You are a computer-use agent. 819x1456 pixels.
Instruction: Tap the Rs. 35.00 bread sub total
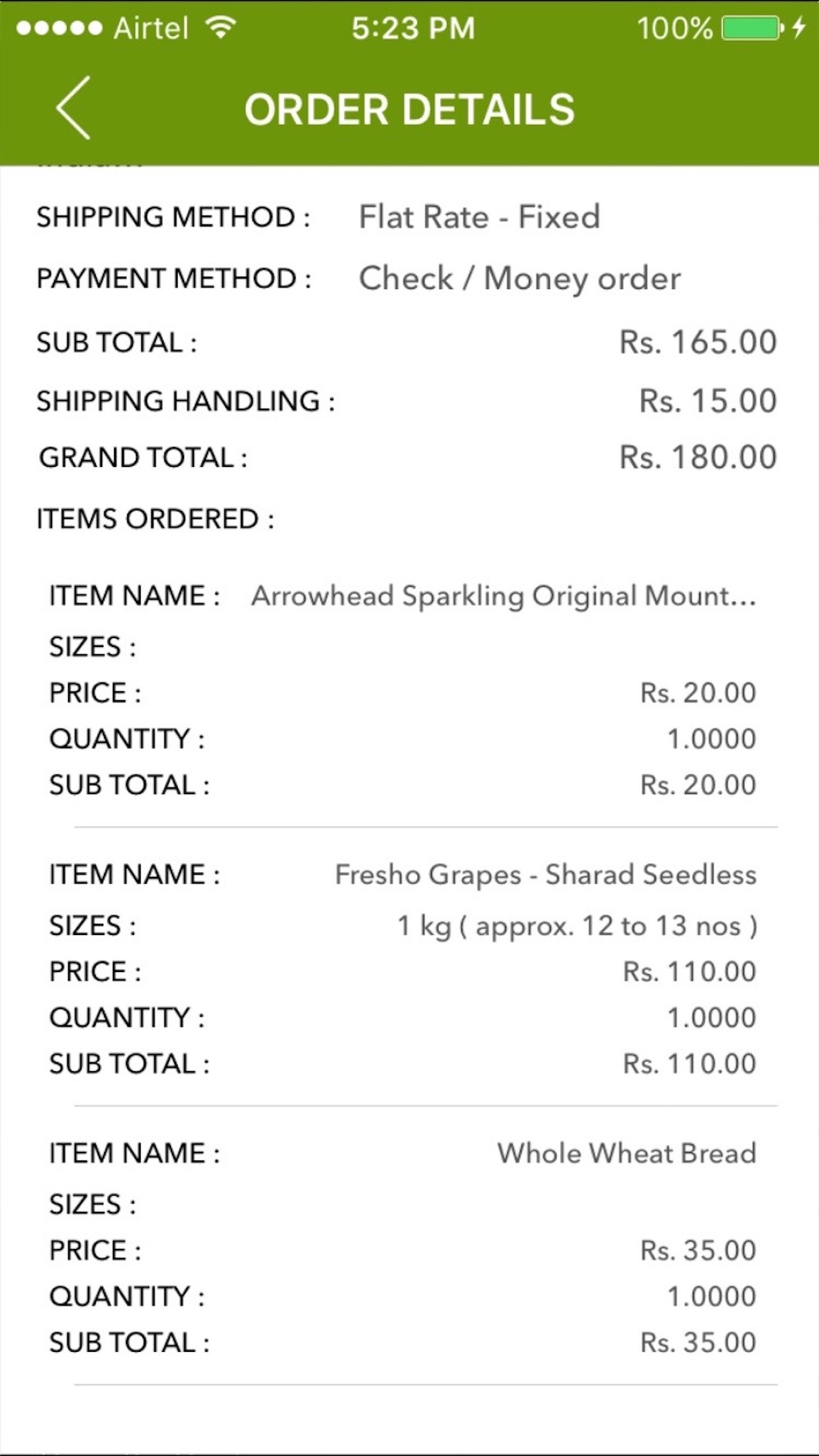point(698,1342)
